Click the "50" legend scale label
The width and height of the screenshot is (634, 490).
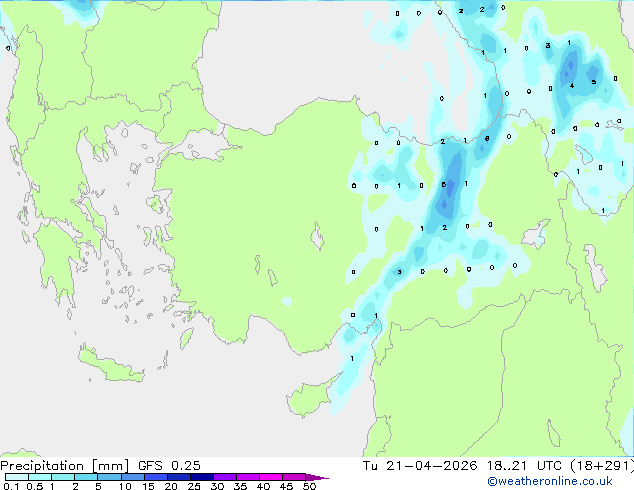point(309,486)
